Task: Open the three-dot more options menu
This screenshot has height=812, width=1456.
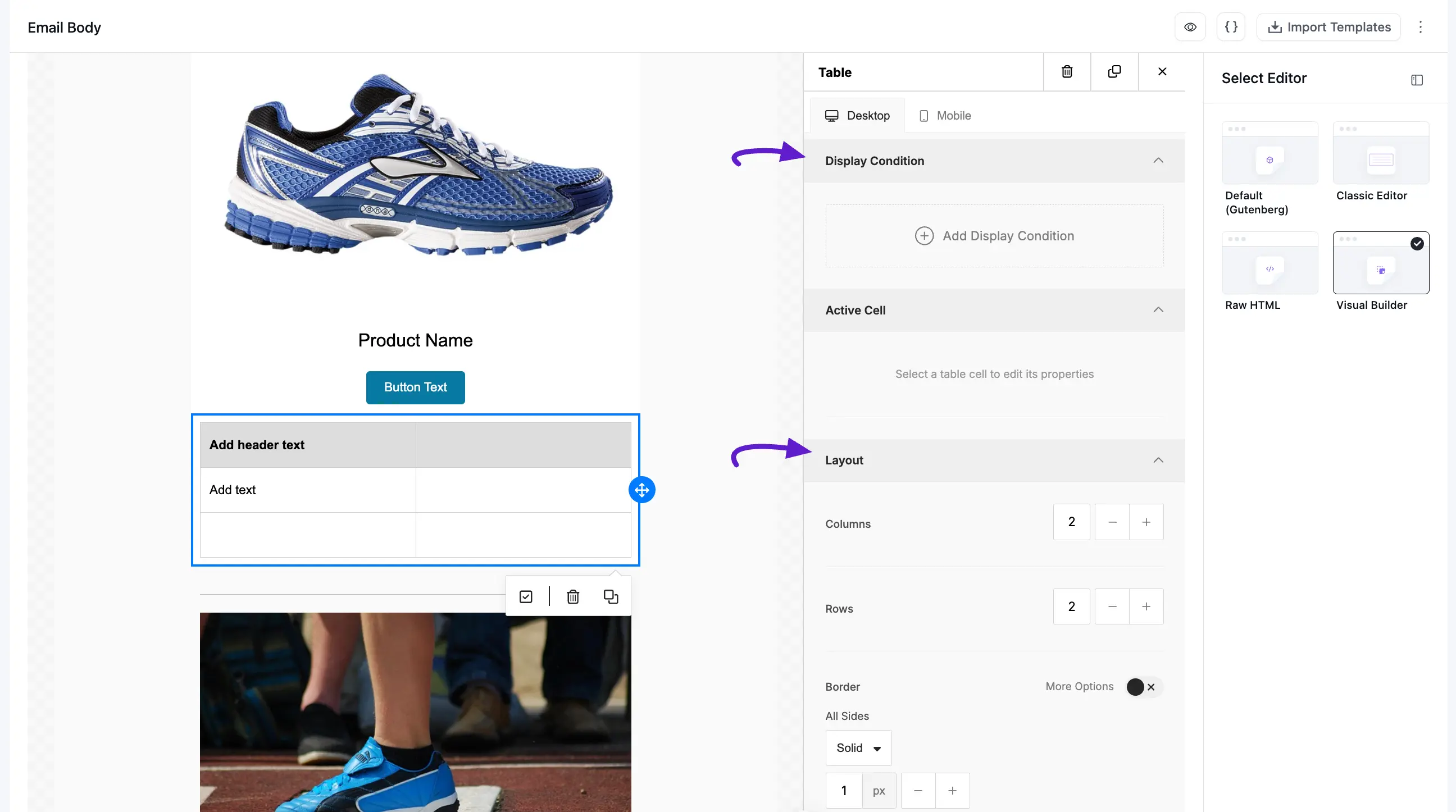Action: [1421, 27]
